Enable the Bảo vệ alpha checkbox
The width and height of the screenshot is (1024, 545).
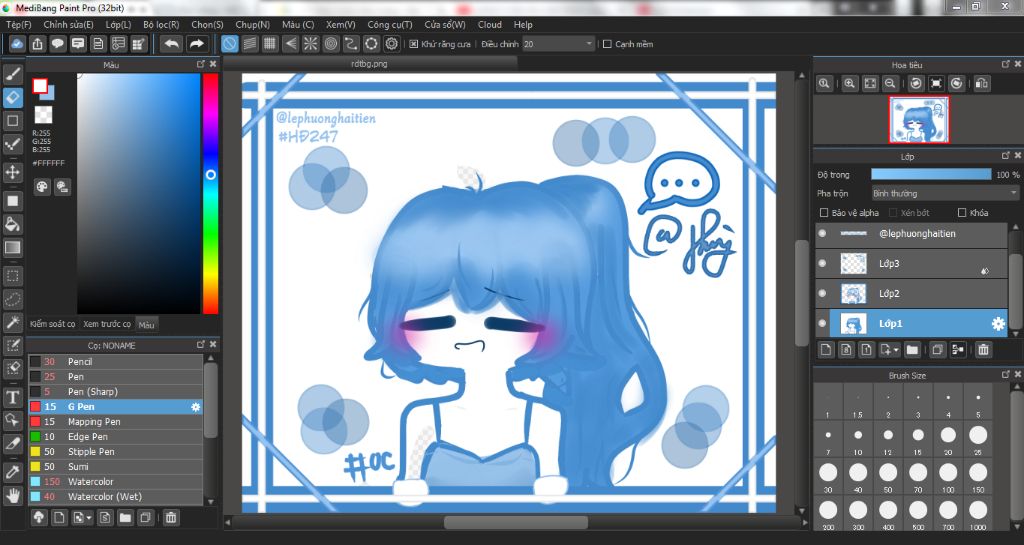[x=824, y=213]
